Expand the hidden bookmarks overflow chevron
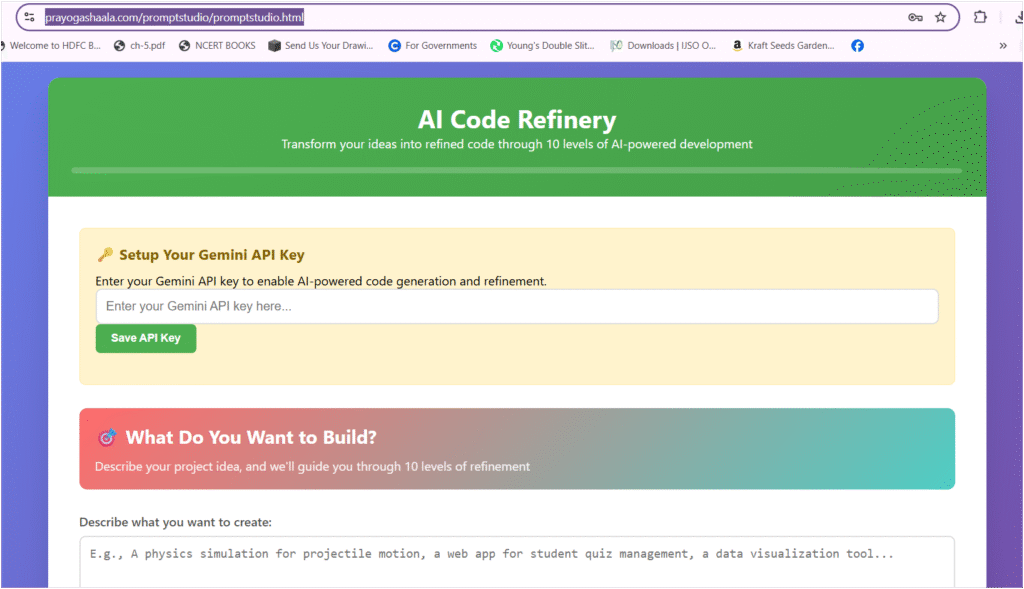 coord(1003,45)
